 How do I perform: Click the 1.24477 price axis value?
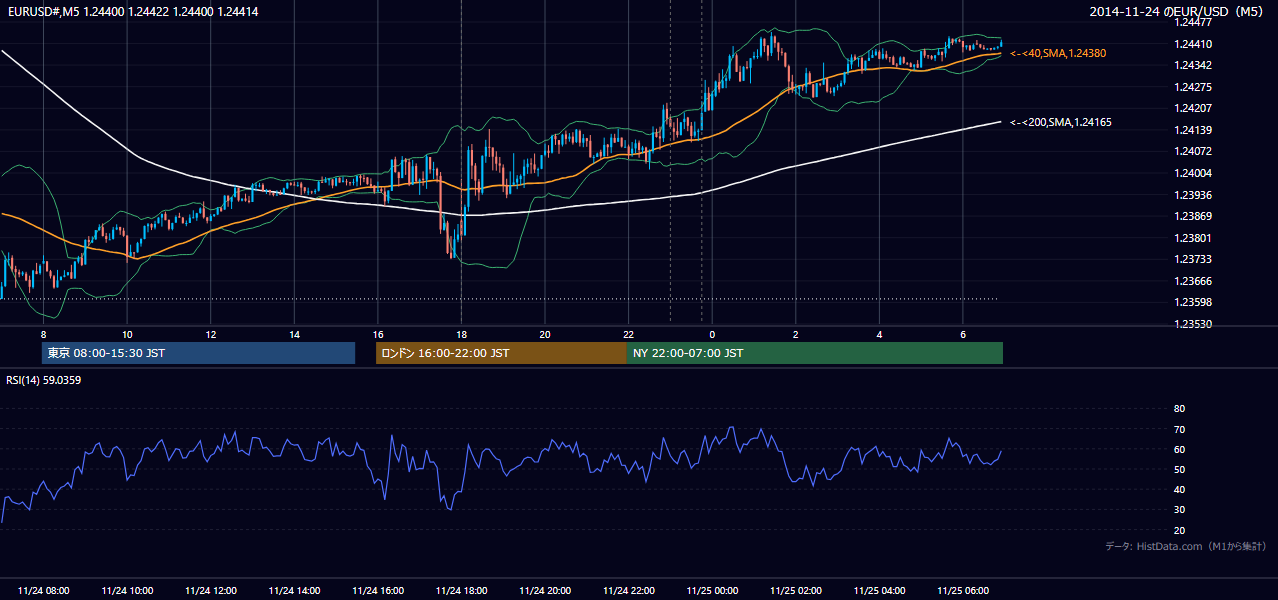pyautogui.click(x=1194, y=22)
